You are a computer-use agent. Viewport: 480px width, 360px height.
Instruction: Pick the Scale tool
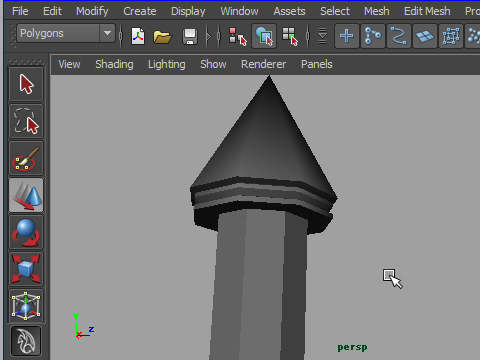point(26,269)
